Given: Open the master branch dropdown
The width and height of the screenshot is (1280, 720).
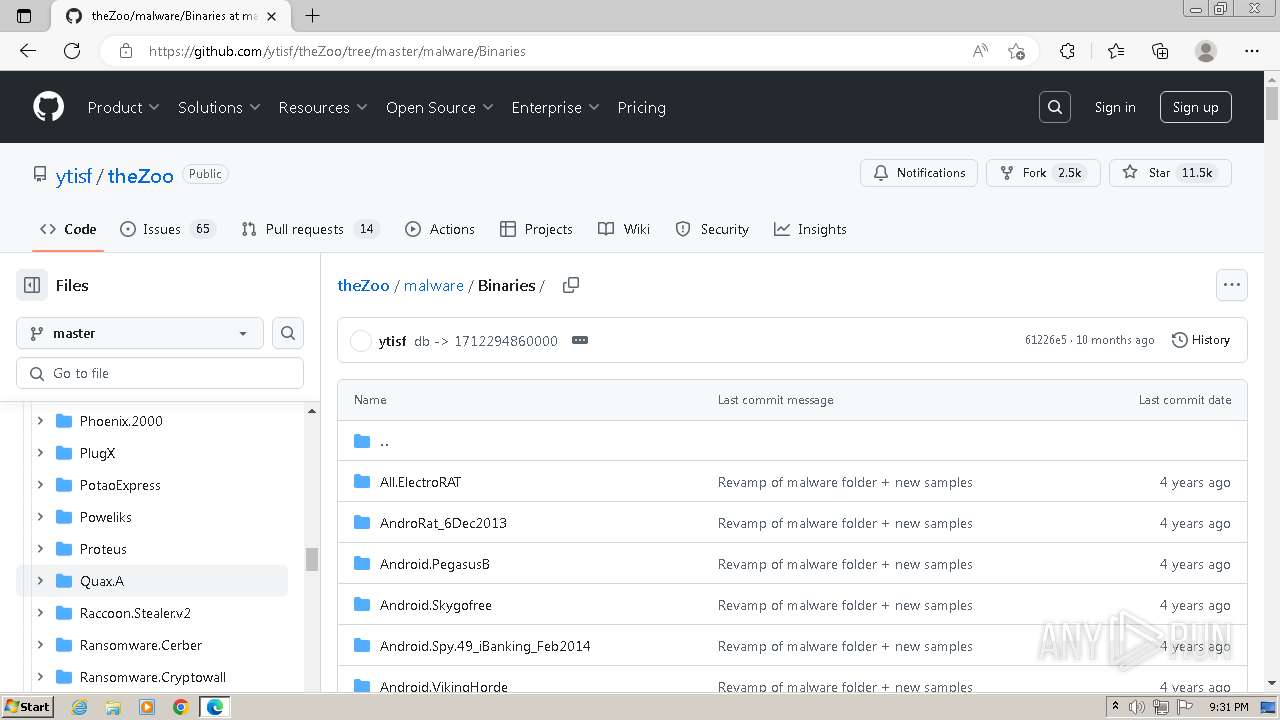Looking at the screenshot, I should point(140,333).
